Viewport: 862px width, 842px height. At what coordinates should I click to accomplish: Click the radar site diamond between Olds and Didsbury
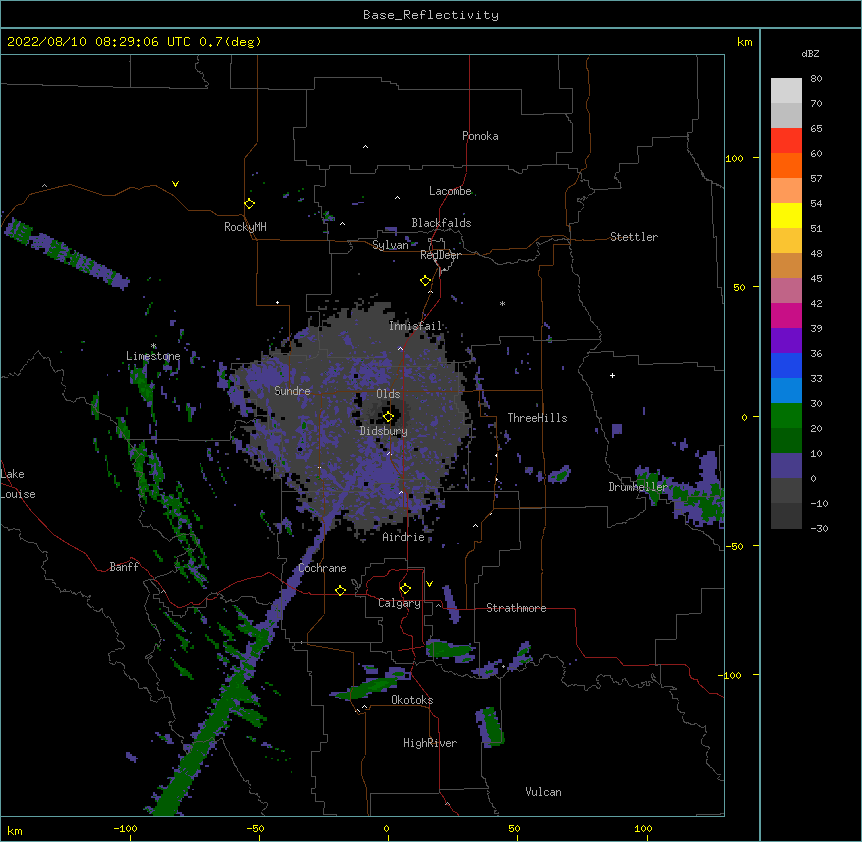389,417
